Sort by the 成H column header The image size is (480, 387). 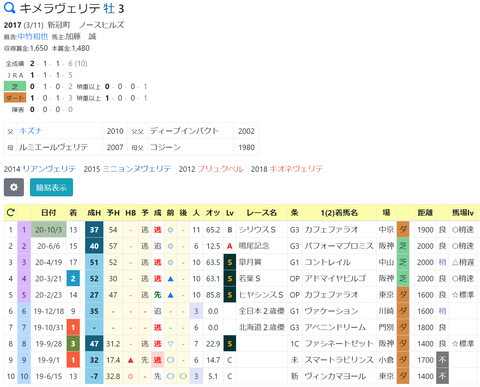94,212
